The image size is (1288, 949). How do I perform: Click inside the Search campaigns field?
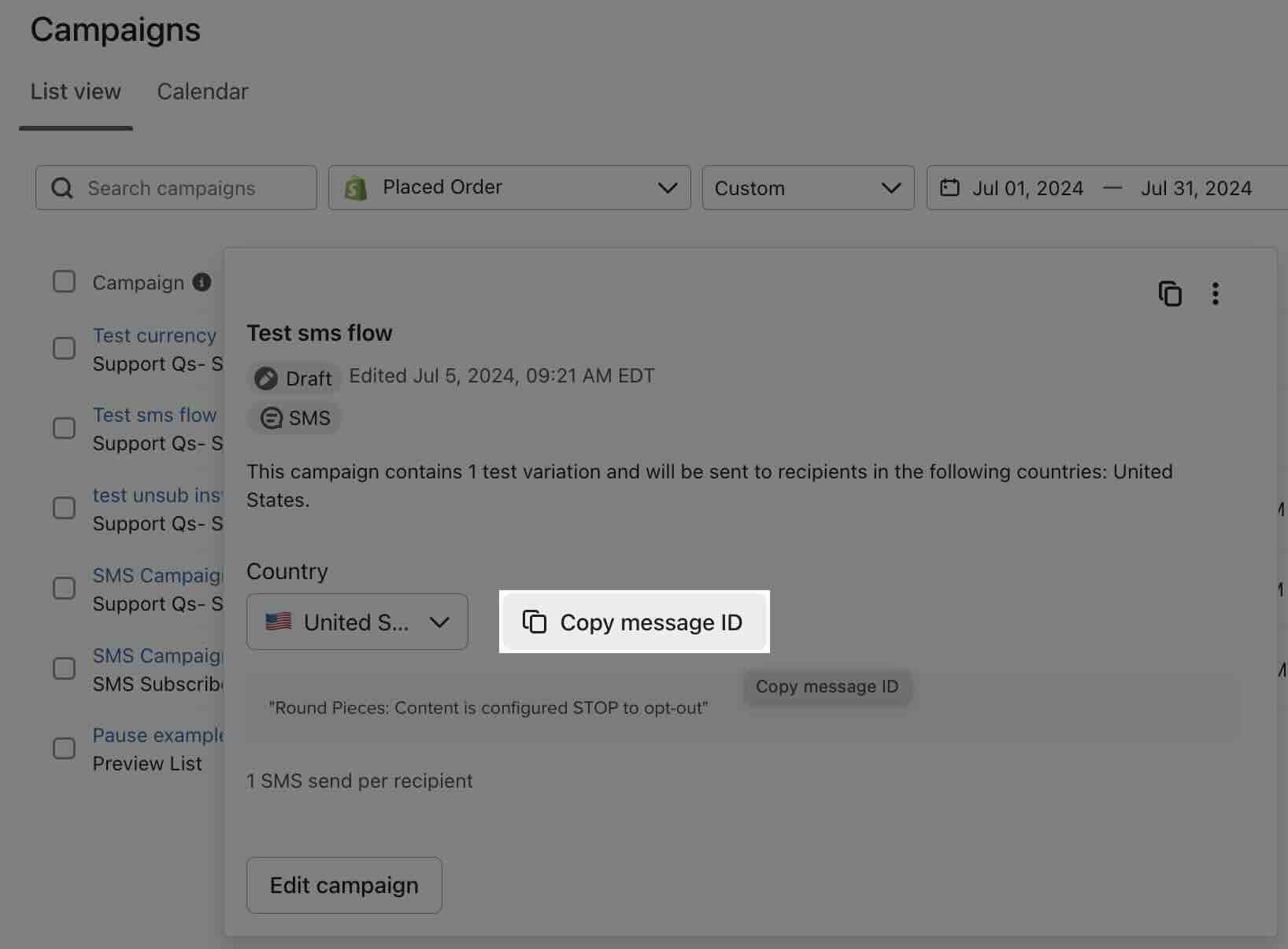pyautogui.click(x=172, y=188)
